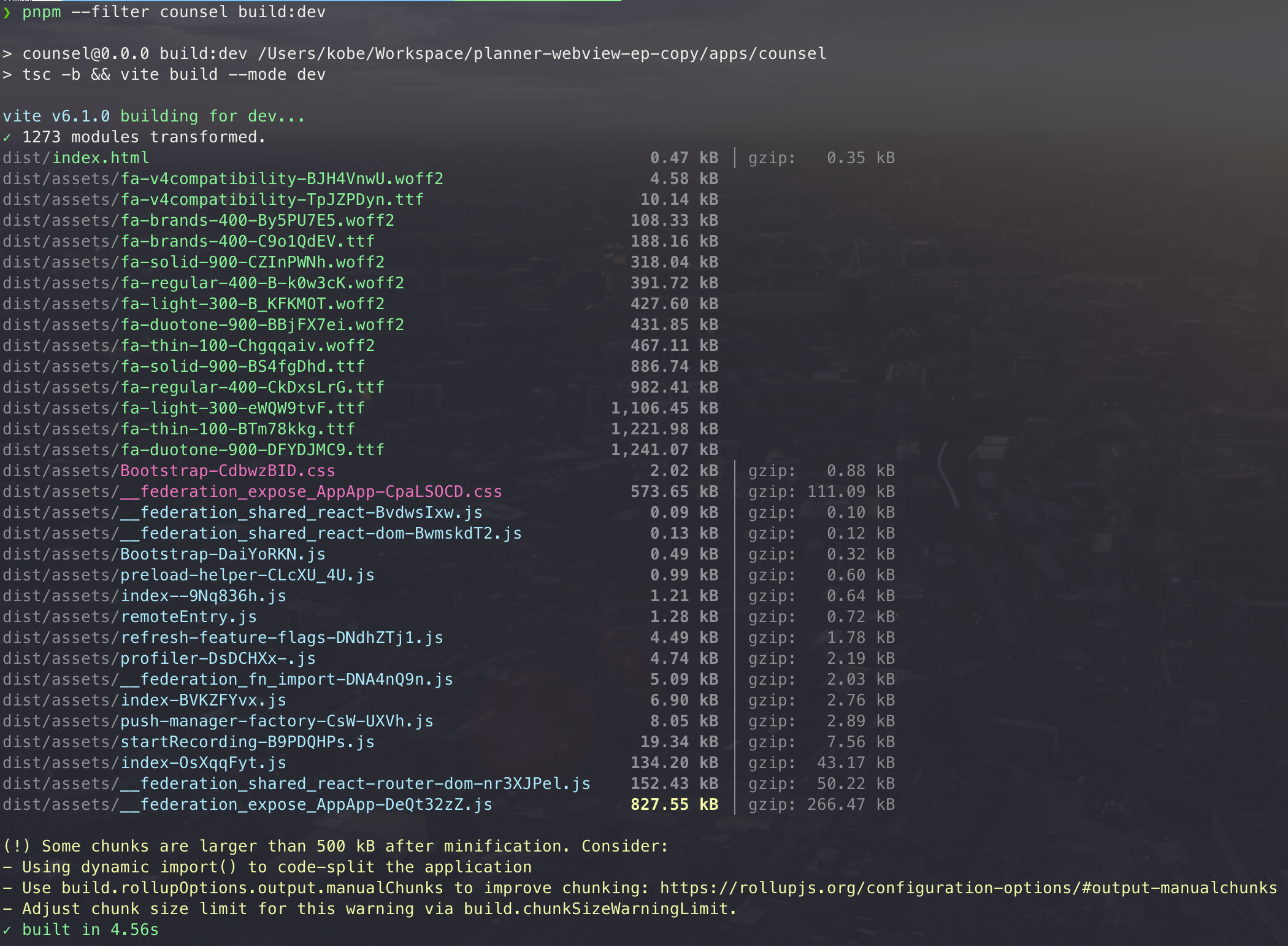
Task: Click __federation_shared_react-dom-BwmskdT2.js filename
Action: click(x=321, y=534)
